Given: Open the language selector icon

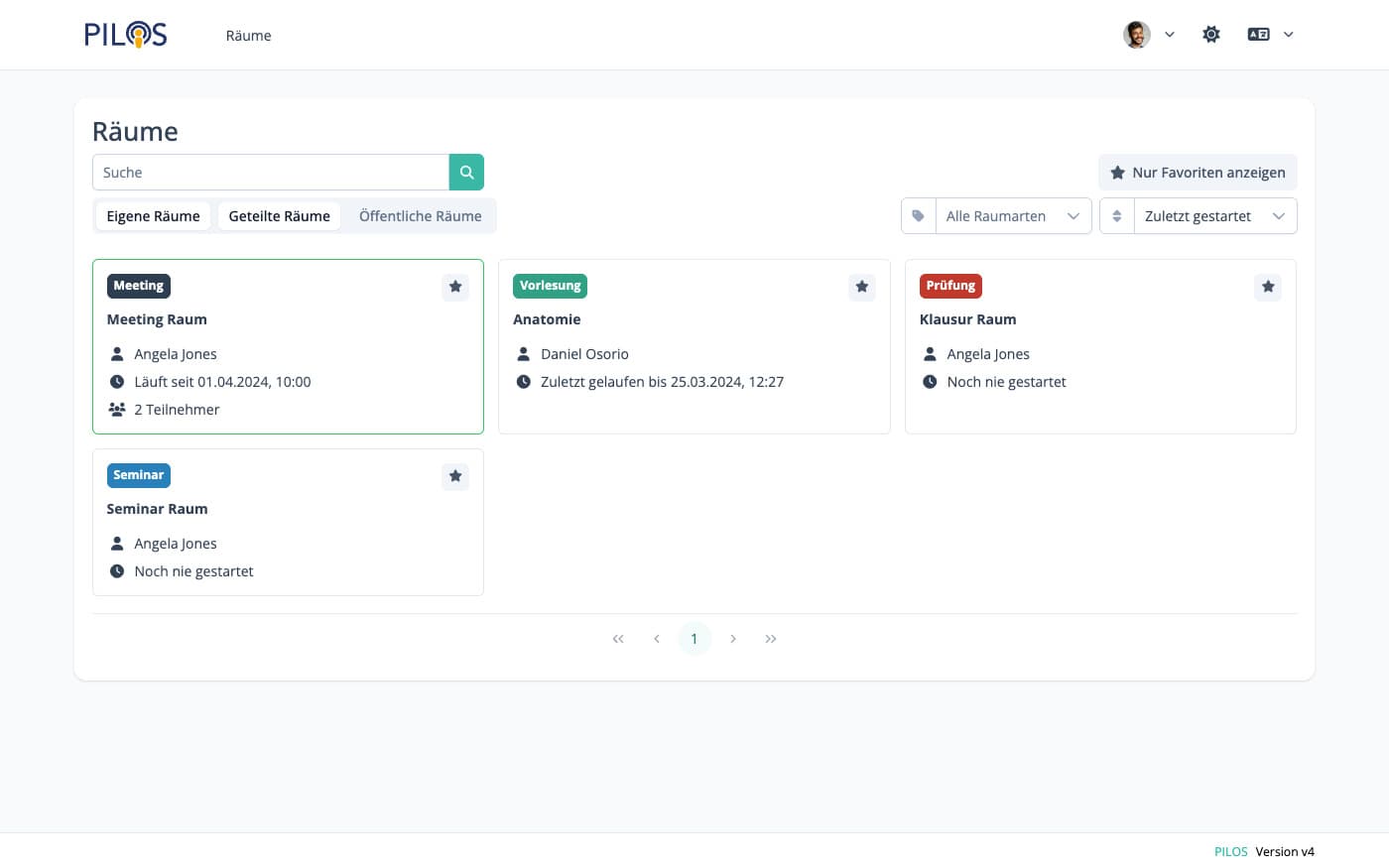Looking at the screenshot, I should [1259, 35].
